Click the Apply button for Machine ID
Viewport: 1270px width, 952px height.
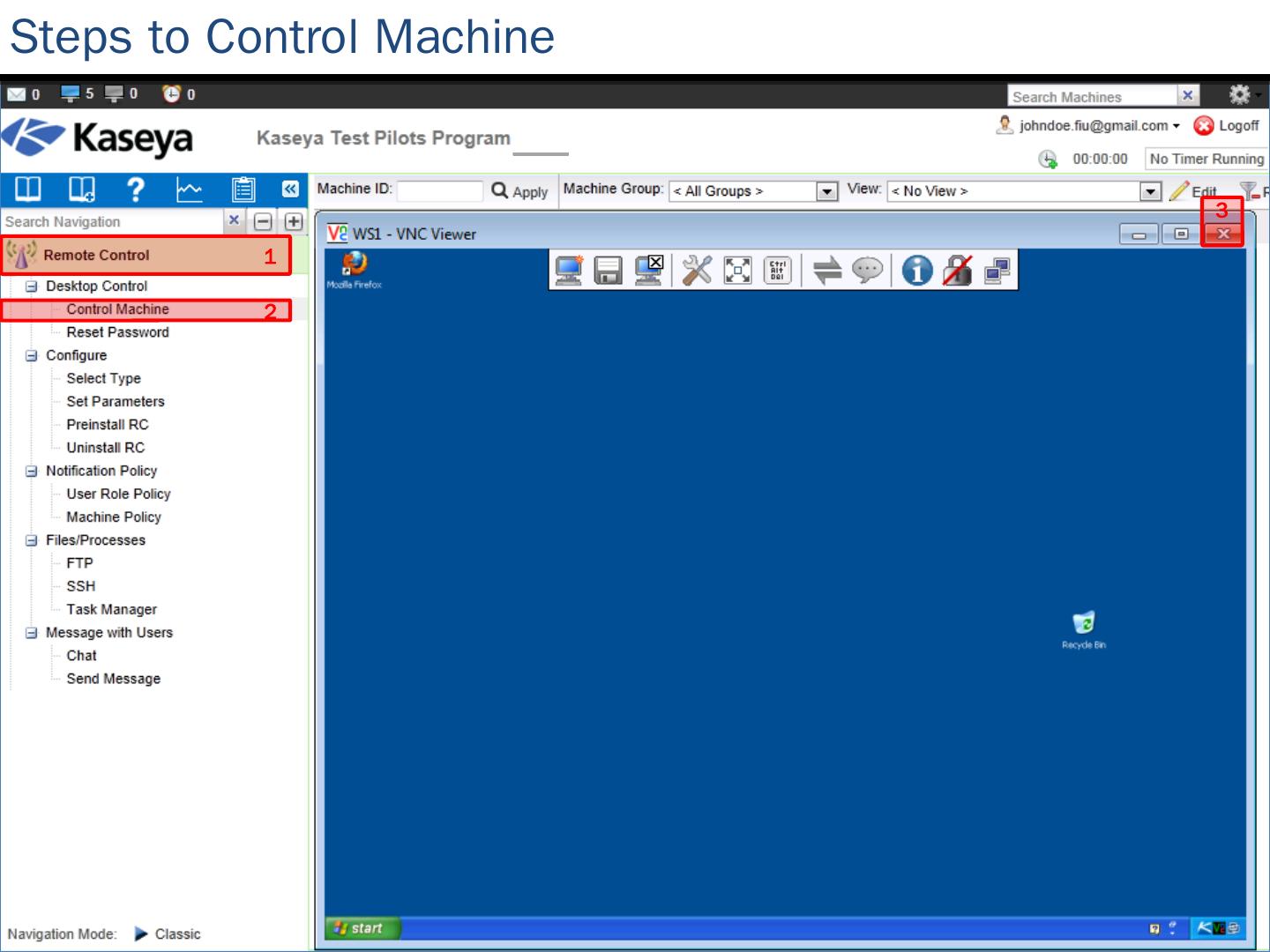tap(519, 191)
